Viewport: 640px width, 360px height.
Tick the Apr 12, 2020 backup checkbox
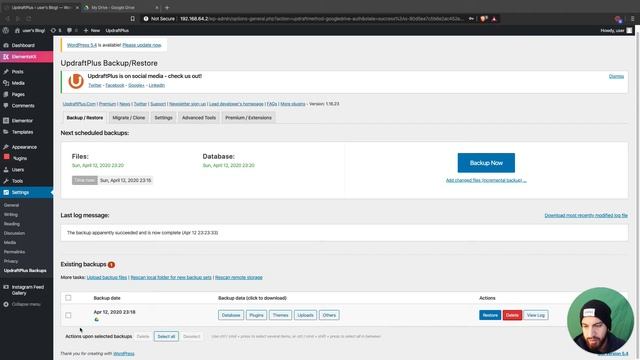68,315
